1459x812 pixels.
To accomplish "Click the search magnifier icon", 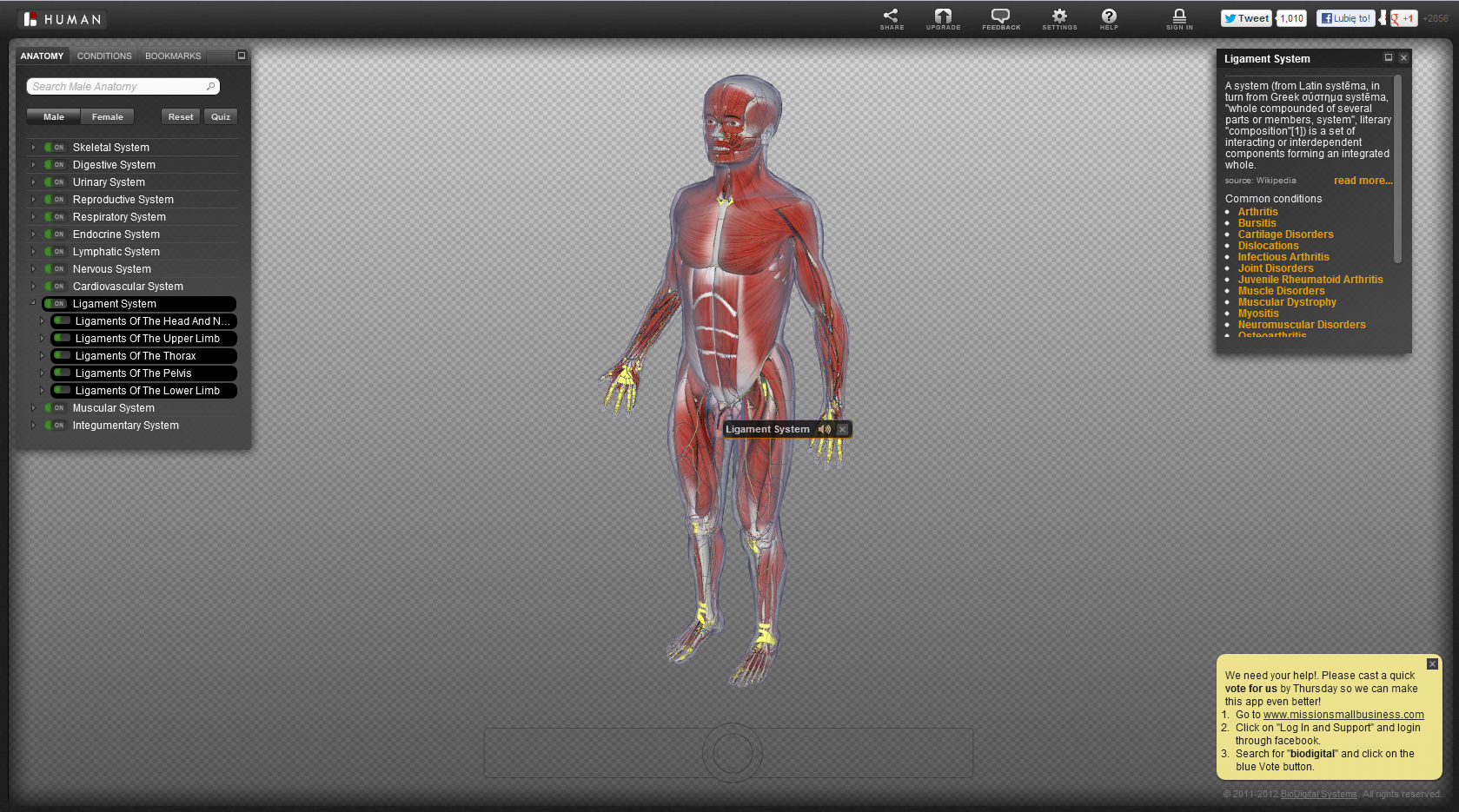I will tap(210, 87).
